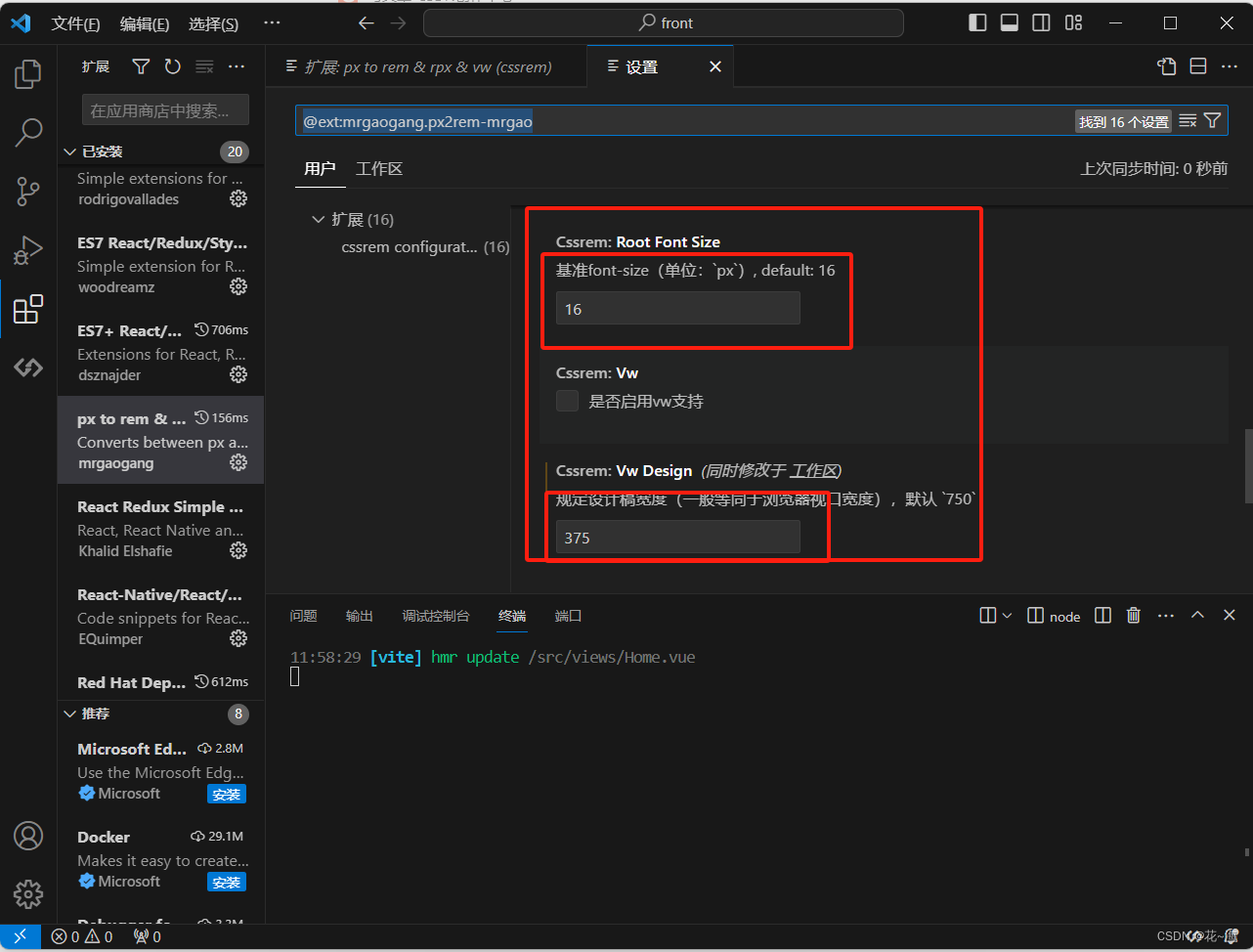Viewport: 1253px width, 952px height.
Task: Switch to 工作区 settings tab
Action: tap(379, 168)
